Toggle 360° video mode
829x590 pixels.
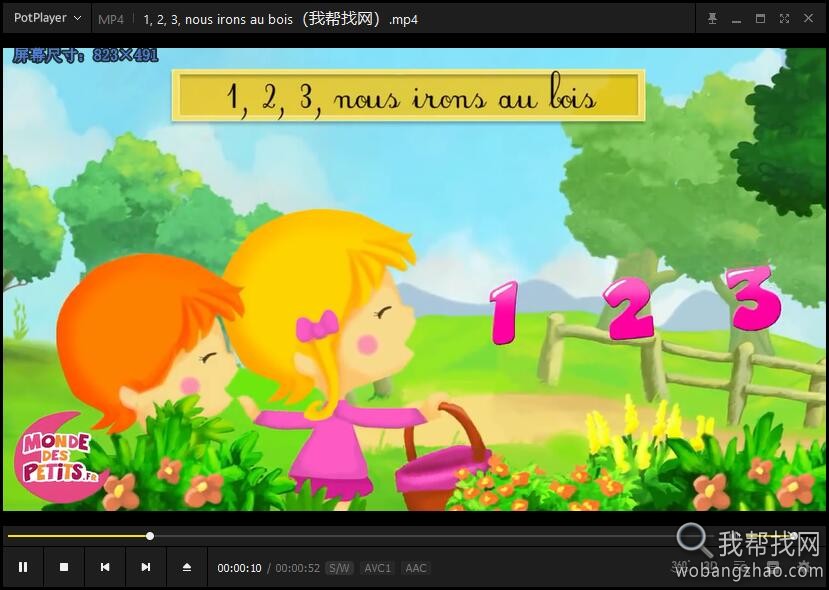[x=680, y=566]
